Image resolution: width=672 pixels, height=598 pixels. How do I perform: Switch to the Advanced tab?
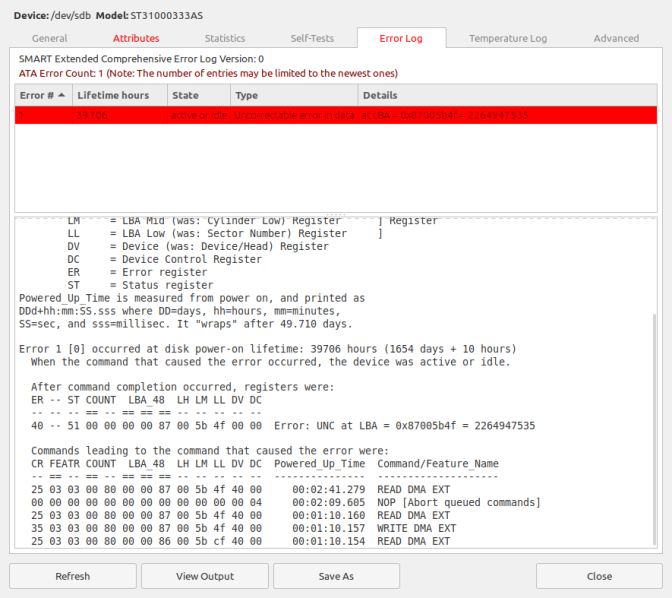tap(616, 38)
